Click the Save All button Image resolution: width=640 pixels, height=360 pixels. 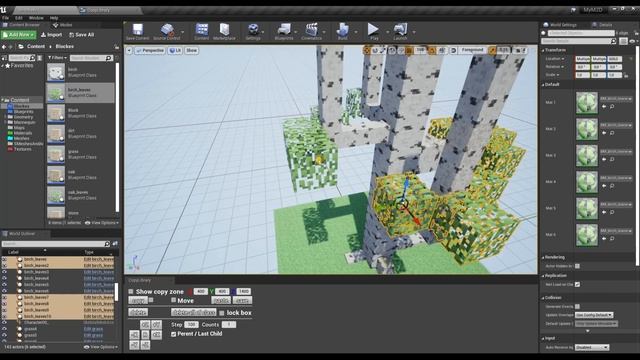[82, 35]
